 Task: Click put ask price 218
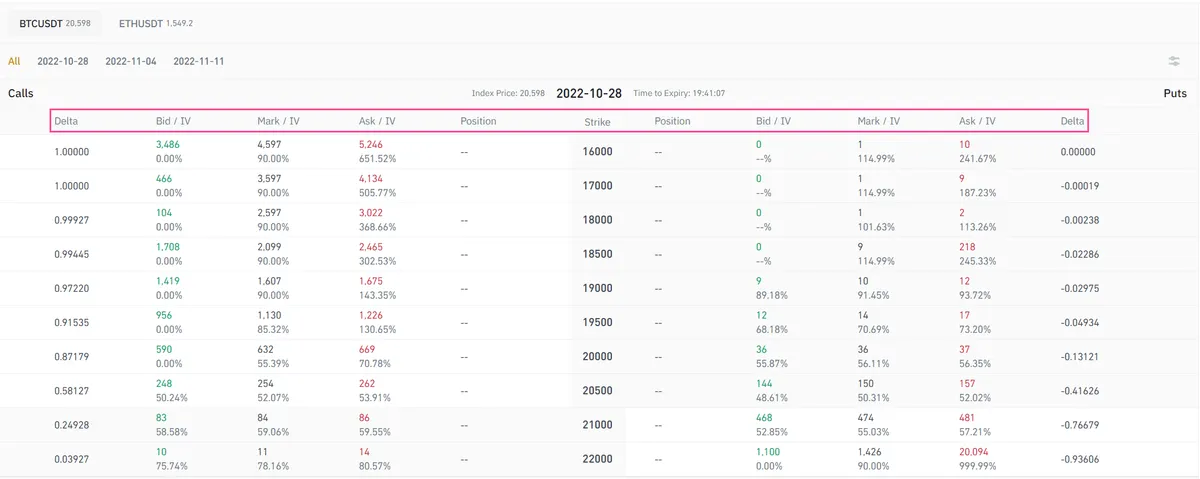pos(968,247)
